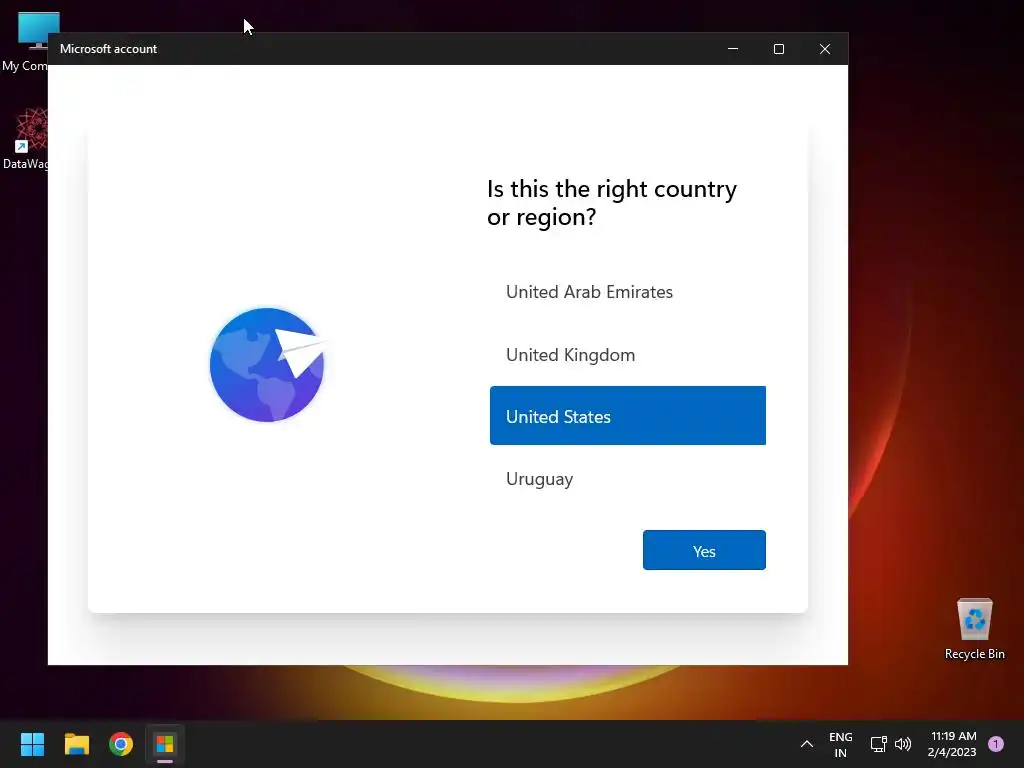The image size is (1024, 768).
Task: Show hidden system tray icons
Action: point(807,744)
